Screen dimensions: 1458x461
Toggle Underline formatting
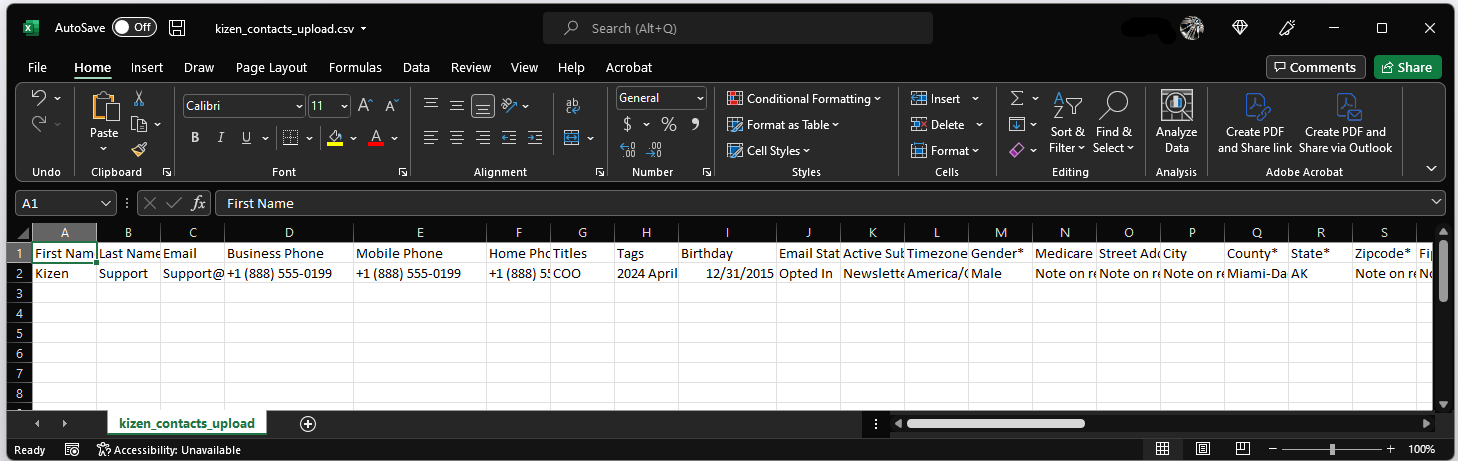pos(246,138)
